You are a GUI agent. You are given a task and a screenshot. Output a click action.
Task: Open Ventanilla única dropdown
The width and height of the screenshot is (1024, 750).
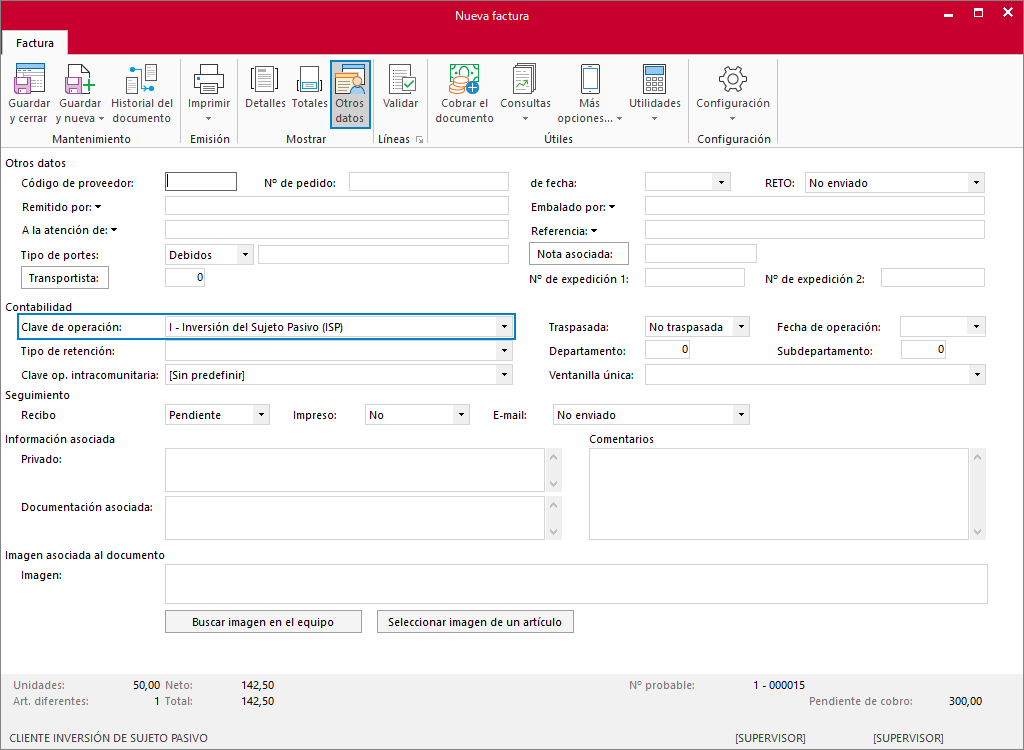click(977, 375)
